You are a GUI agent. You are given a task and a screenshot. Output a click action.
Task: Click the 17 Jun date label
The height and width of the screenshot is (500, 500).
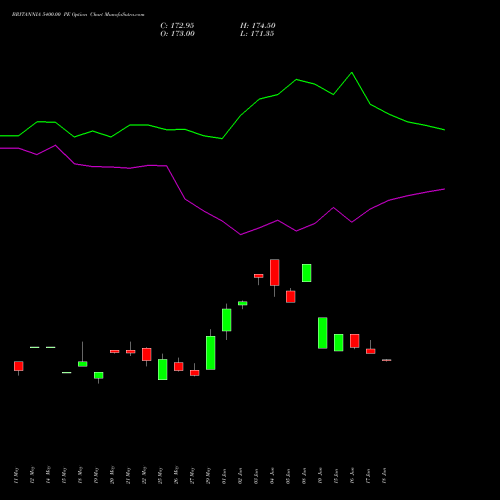[368, 476]
